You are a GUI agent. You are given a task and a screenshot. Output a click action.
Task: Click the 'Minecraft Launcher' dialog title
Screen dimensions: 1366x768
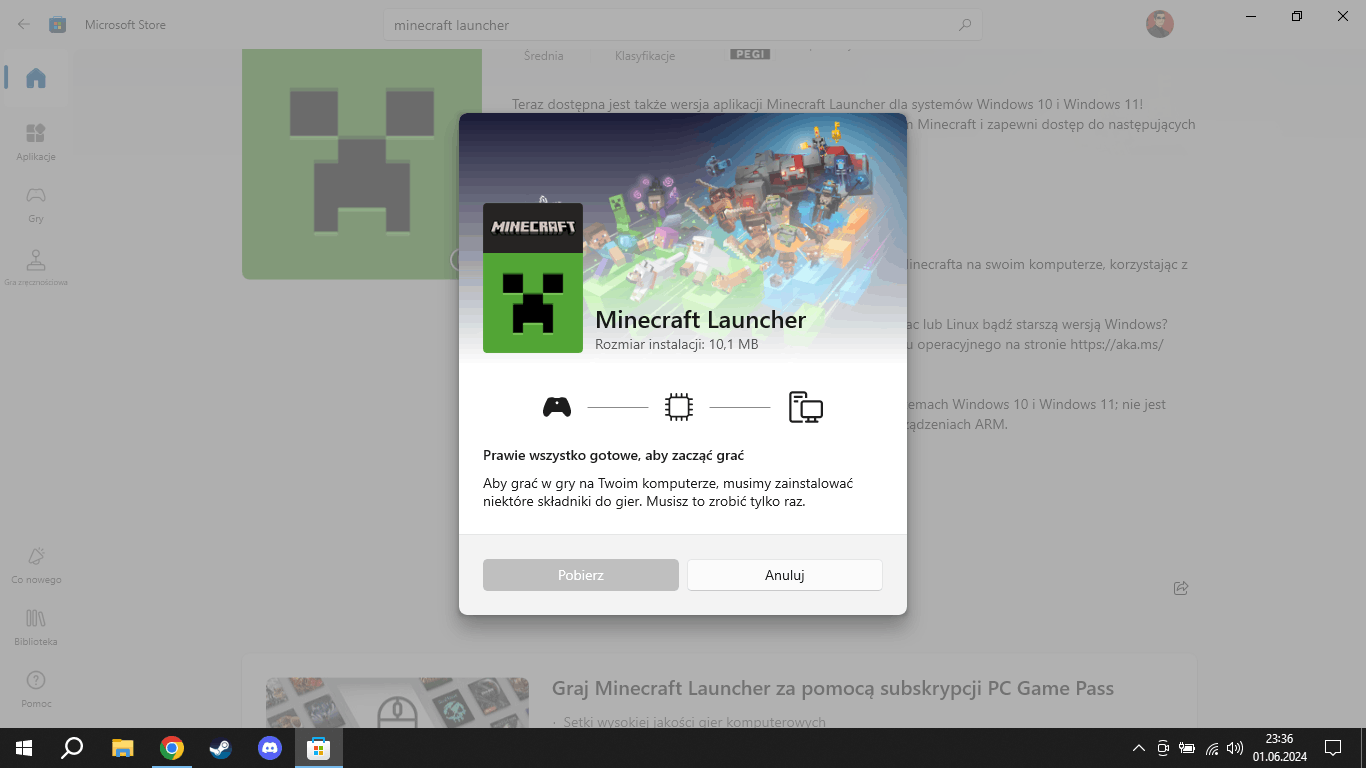pyautogui.click(x=700, y=320)
